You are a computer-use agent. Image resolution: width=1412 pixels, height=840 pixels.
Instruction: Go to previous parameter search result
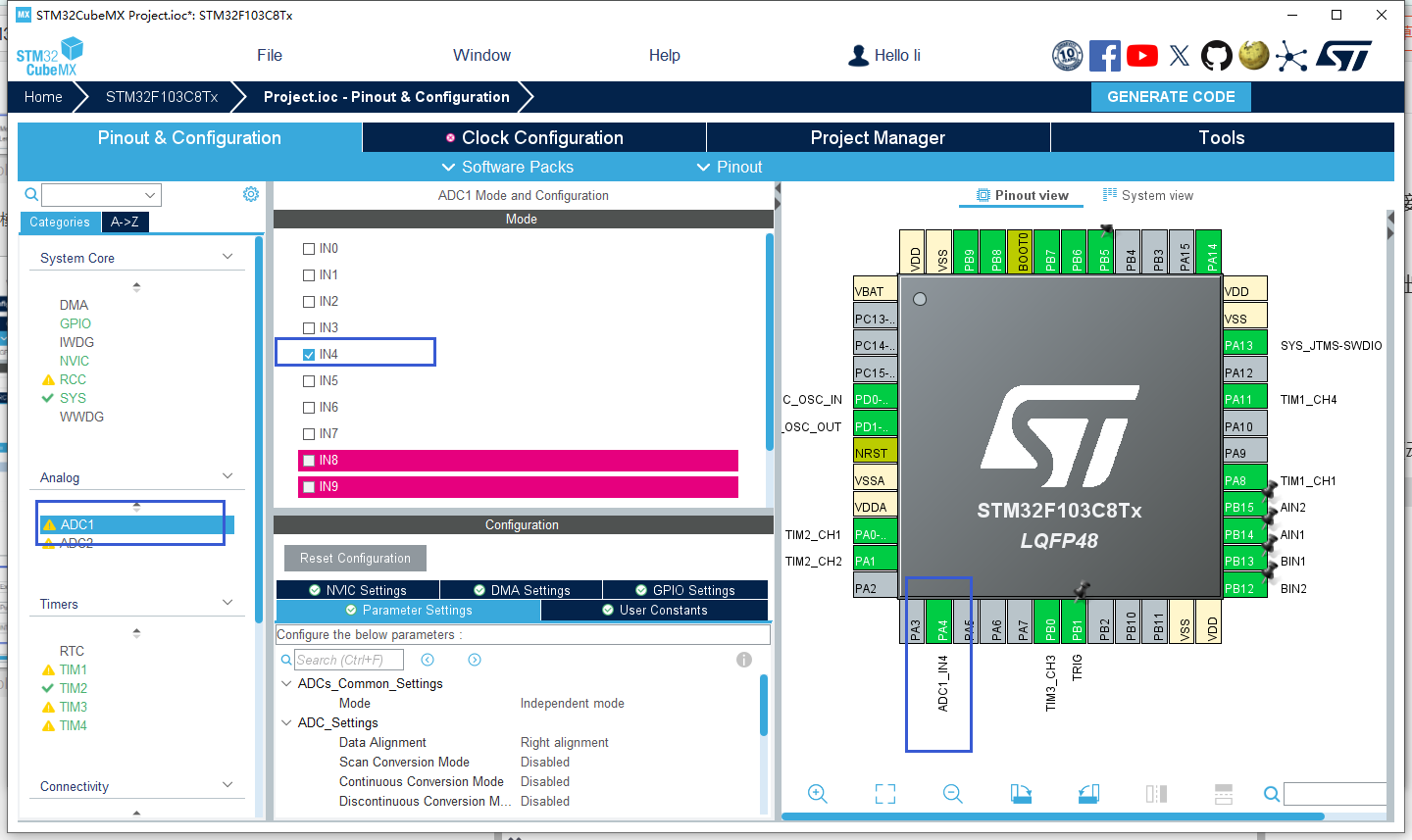point(428,660)
